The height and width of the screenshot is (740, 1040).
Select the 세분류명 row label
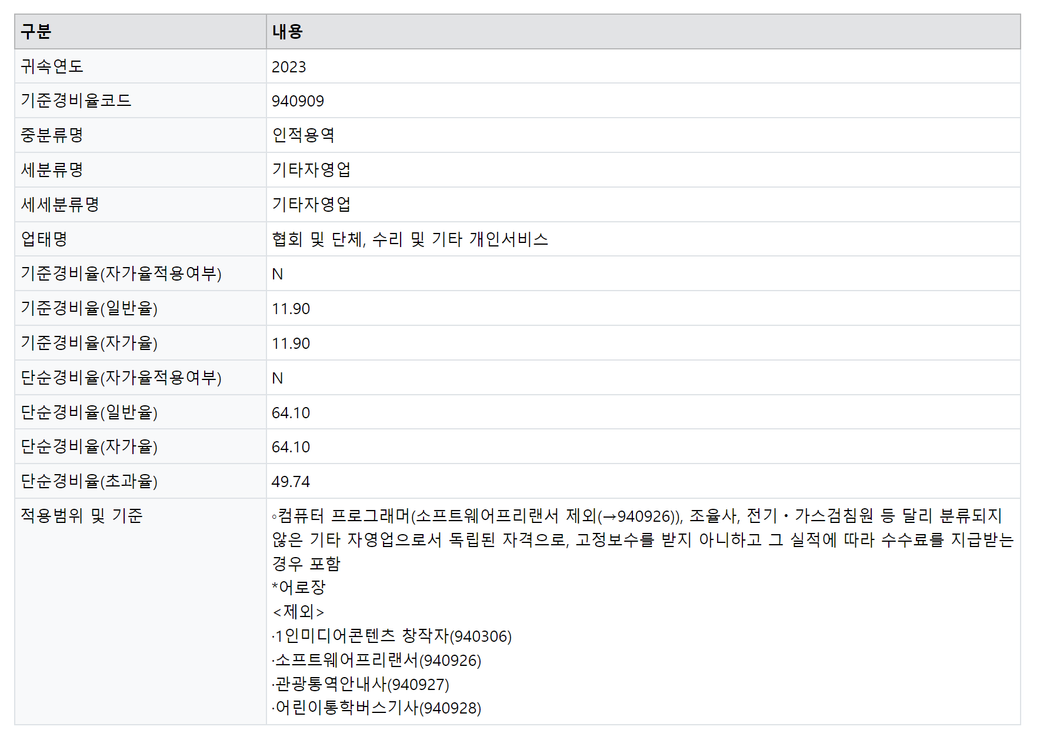(x=52, y=170)
